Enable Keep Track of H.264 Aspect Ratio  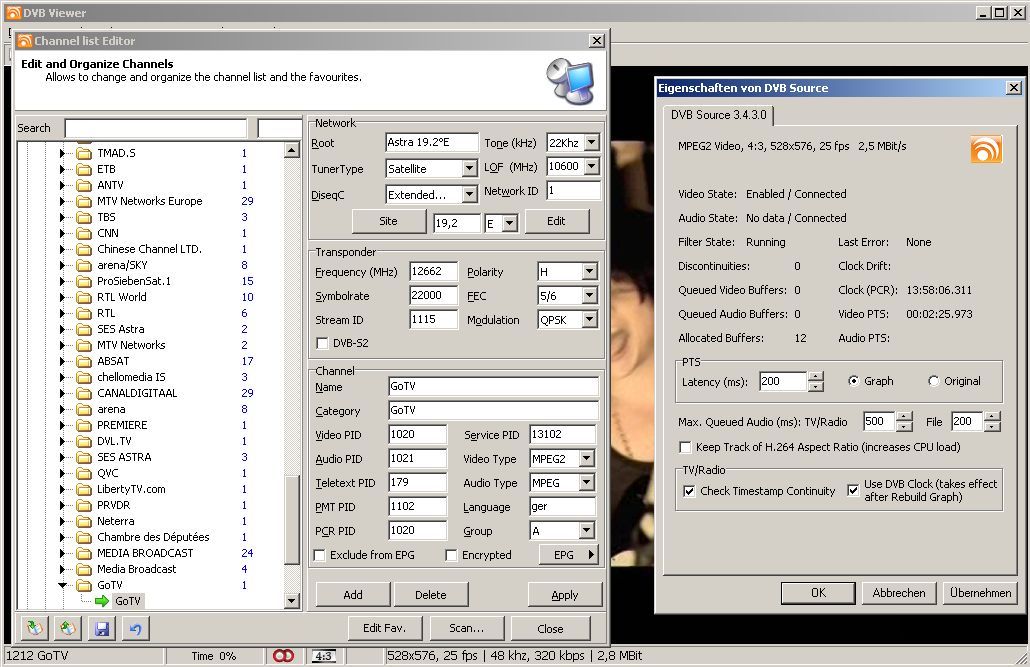(685, 448)
